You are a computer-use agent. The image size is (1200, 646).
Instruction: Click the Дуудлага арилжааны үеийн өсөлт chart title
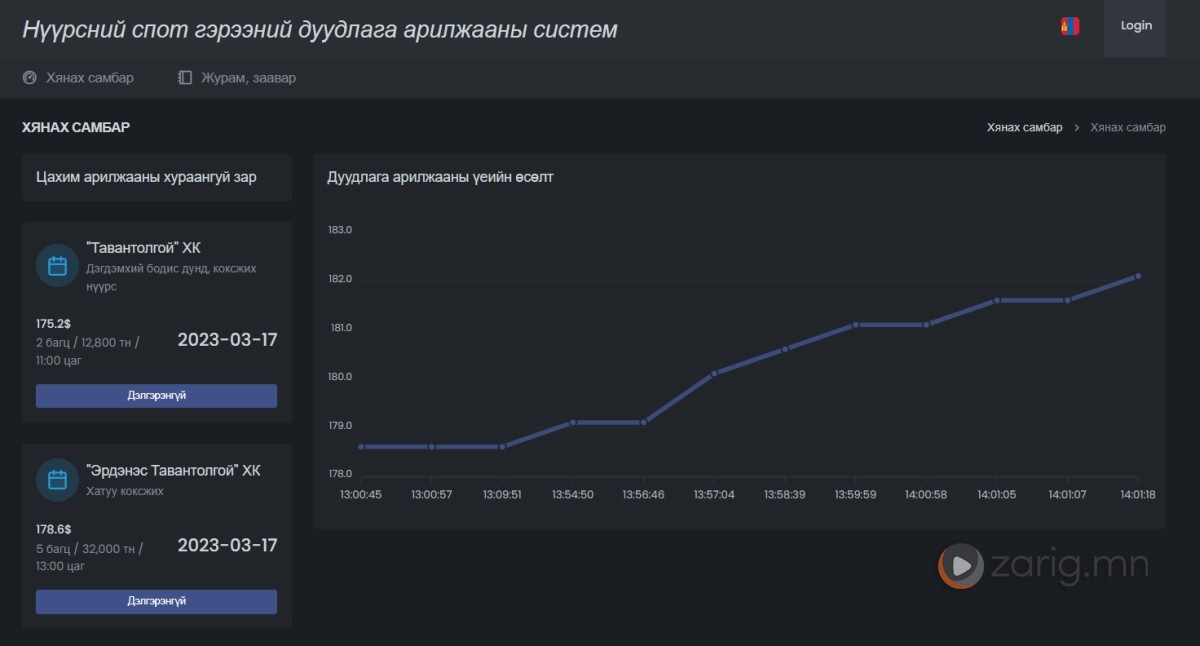[x=441, y=177]
